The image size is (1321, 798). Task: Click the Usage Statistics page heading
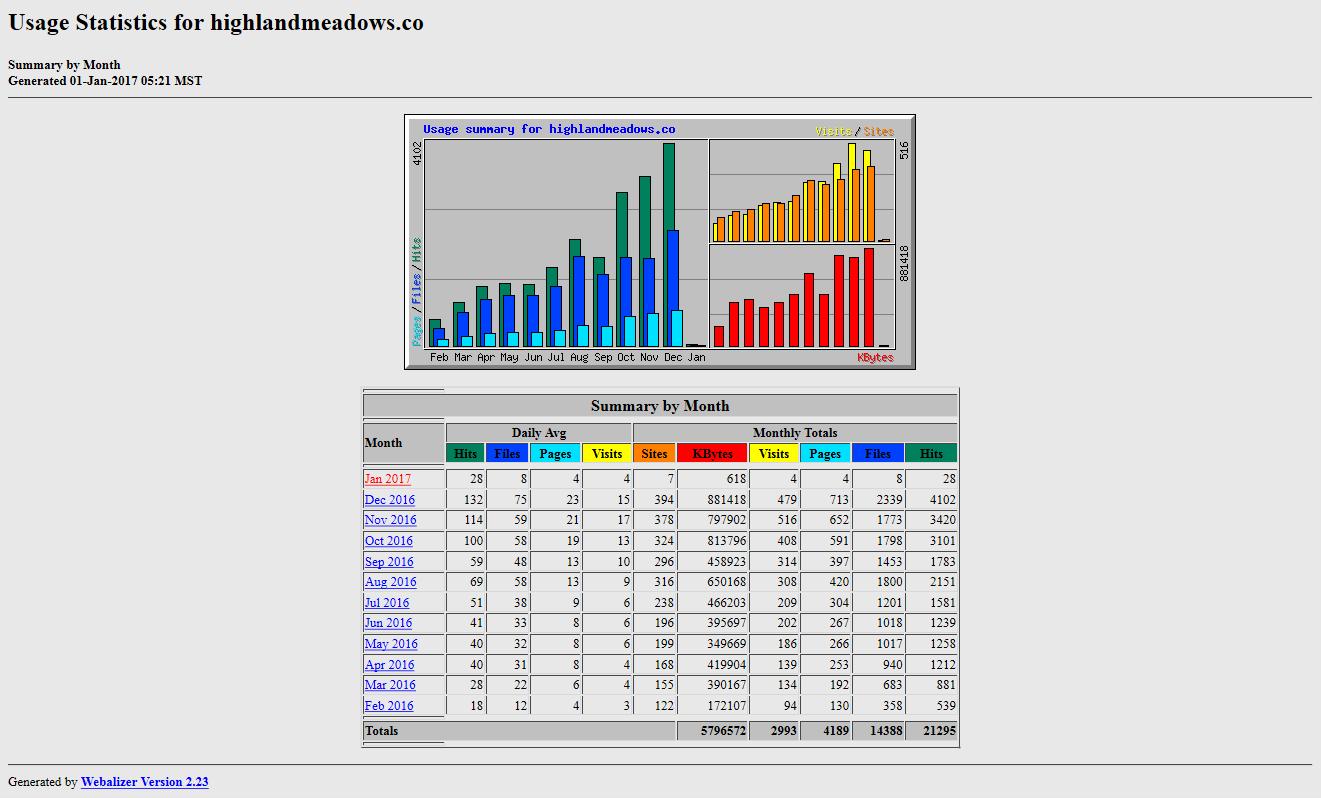click(x=216, y=23)
